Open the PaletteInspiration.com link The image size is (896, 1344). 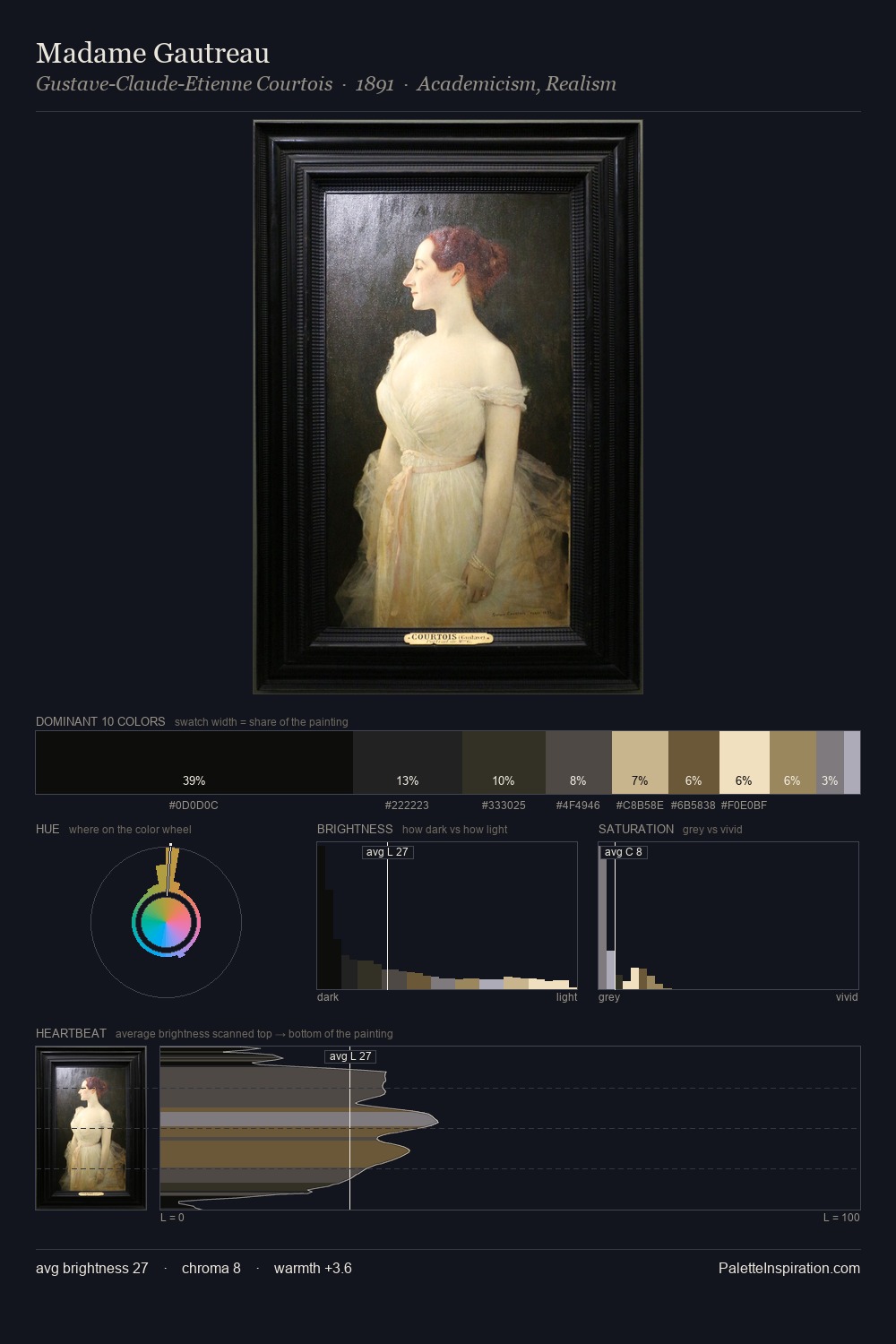(x=789, y=1268)
